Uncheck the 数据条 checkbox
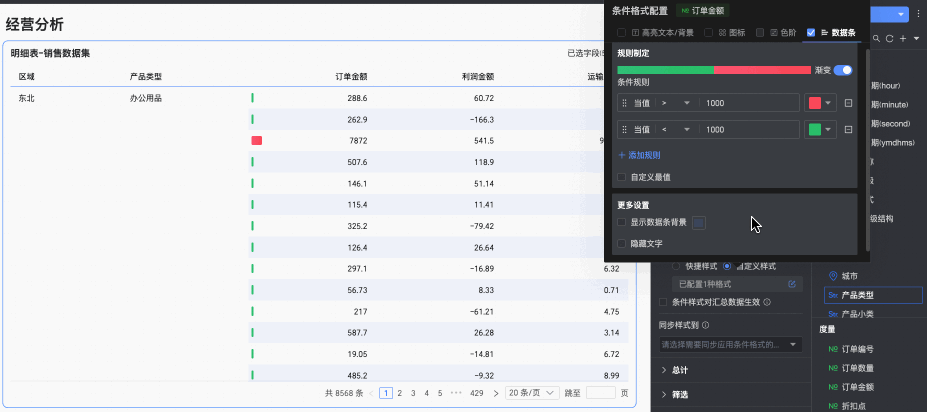The height and width of the screenshot is (412, 927). pos(811,33)
